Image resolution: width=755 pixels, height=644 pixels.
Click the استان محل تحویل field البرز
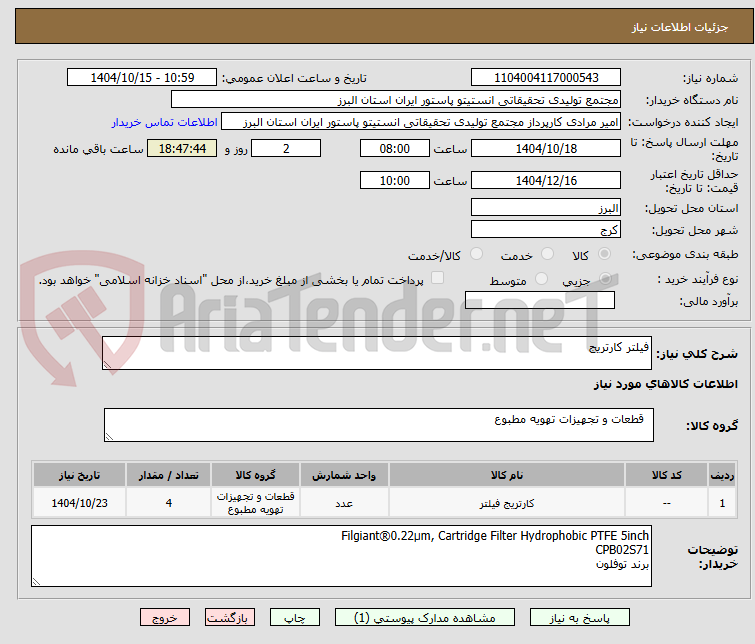pos(546,208)
